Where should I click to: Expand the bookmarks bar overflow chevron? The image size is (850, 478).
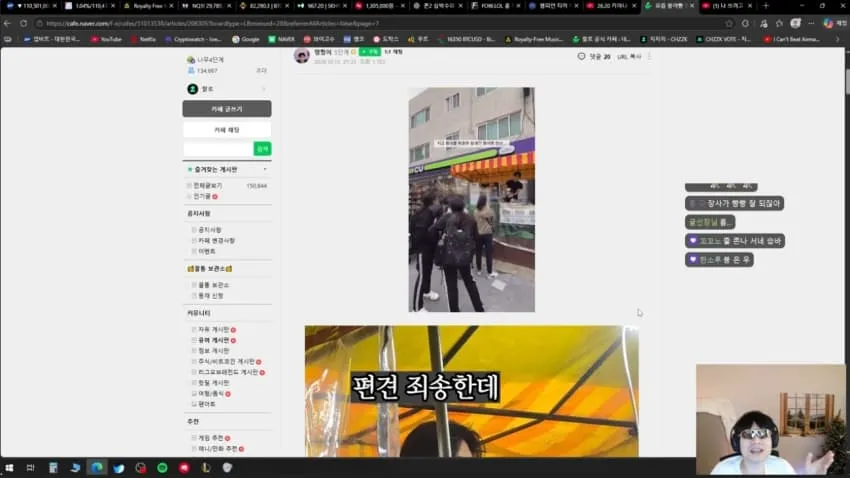[x=838, y=39]
